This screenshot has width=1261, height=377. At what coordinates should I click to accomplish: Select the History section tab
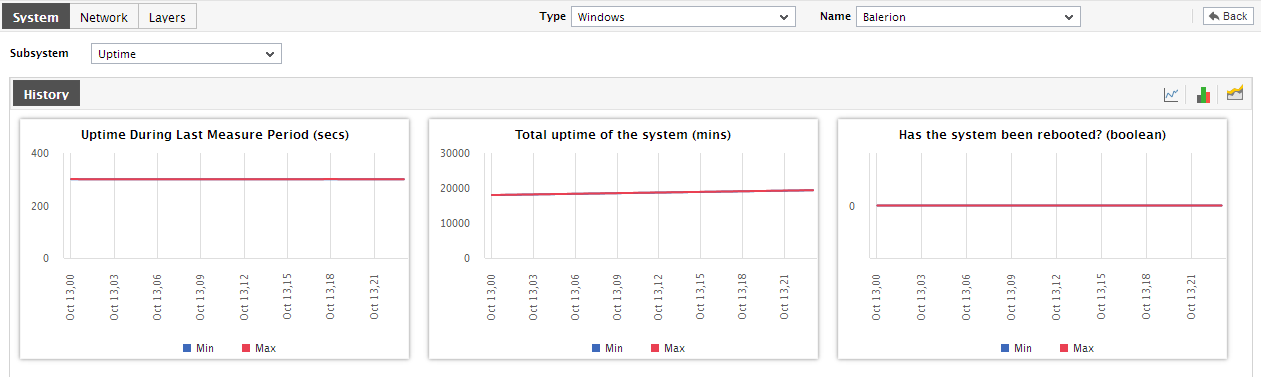click(x=46, y=94)
